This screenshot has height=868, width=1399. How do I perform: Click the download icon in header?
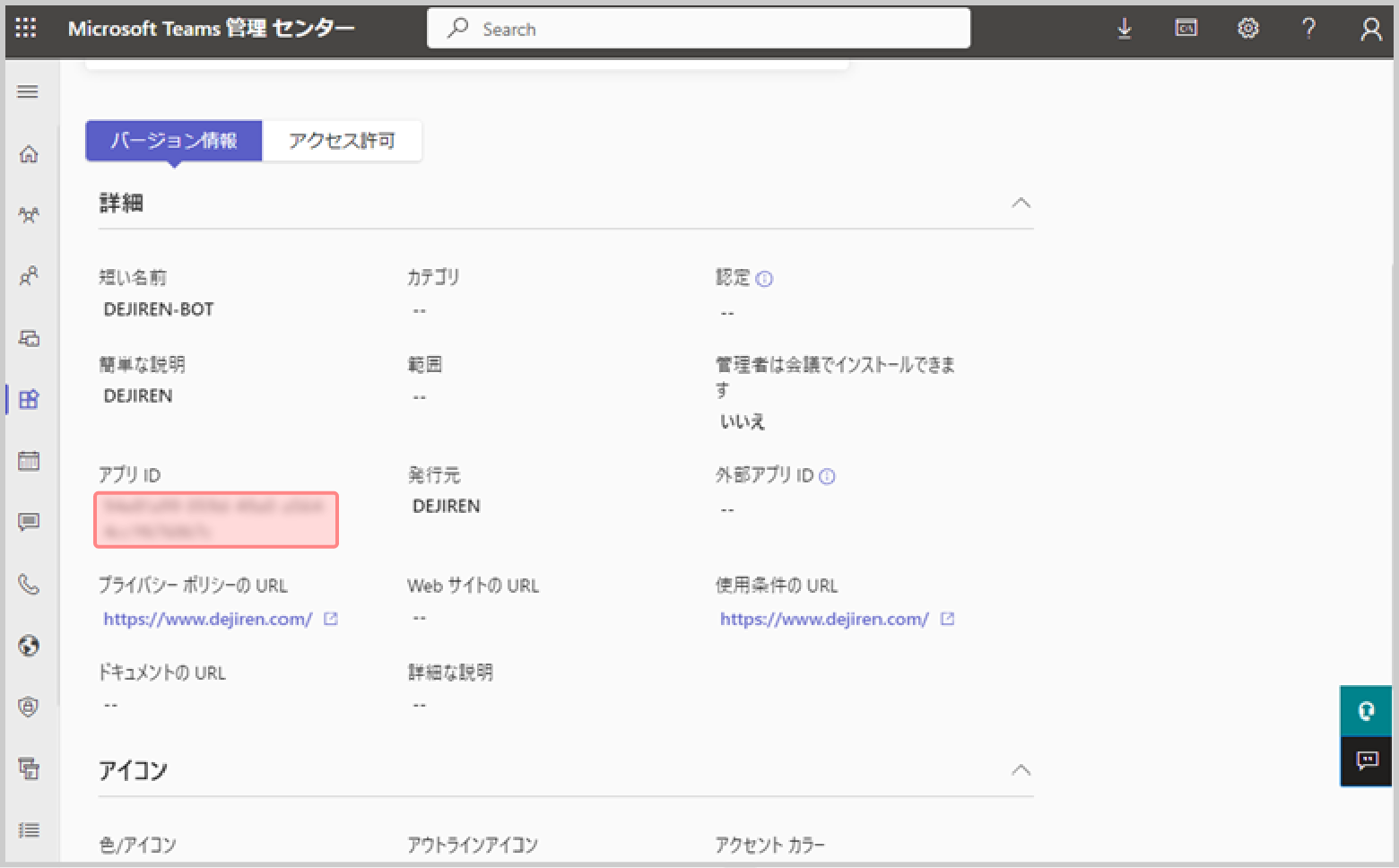coord(1124,29)
